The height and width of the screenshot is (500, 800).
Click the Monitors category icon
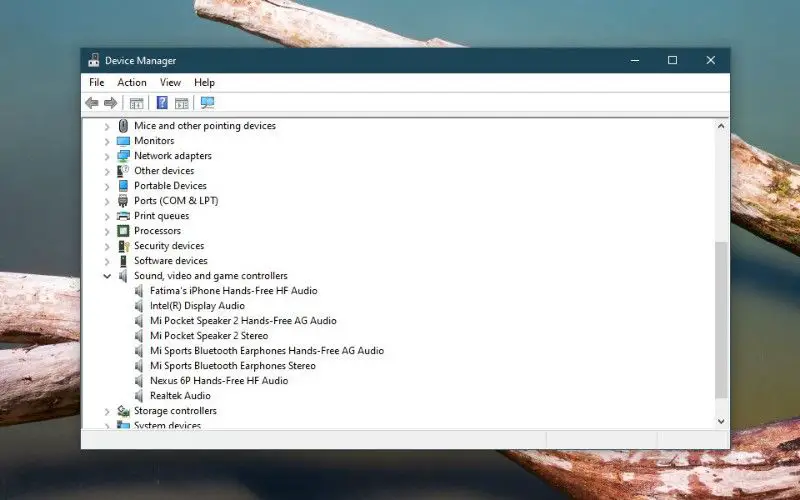click(x=123, y=141)
